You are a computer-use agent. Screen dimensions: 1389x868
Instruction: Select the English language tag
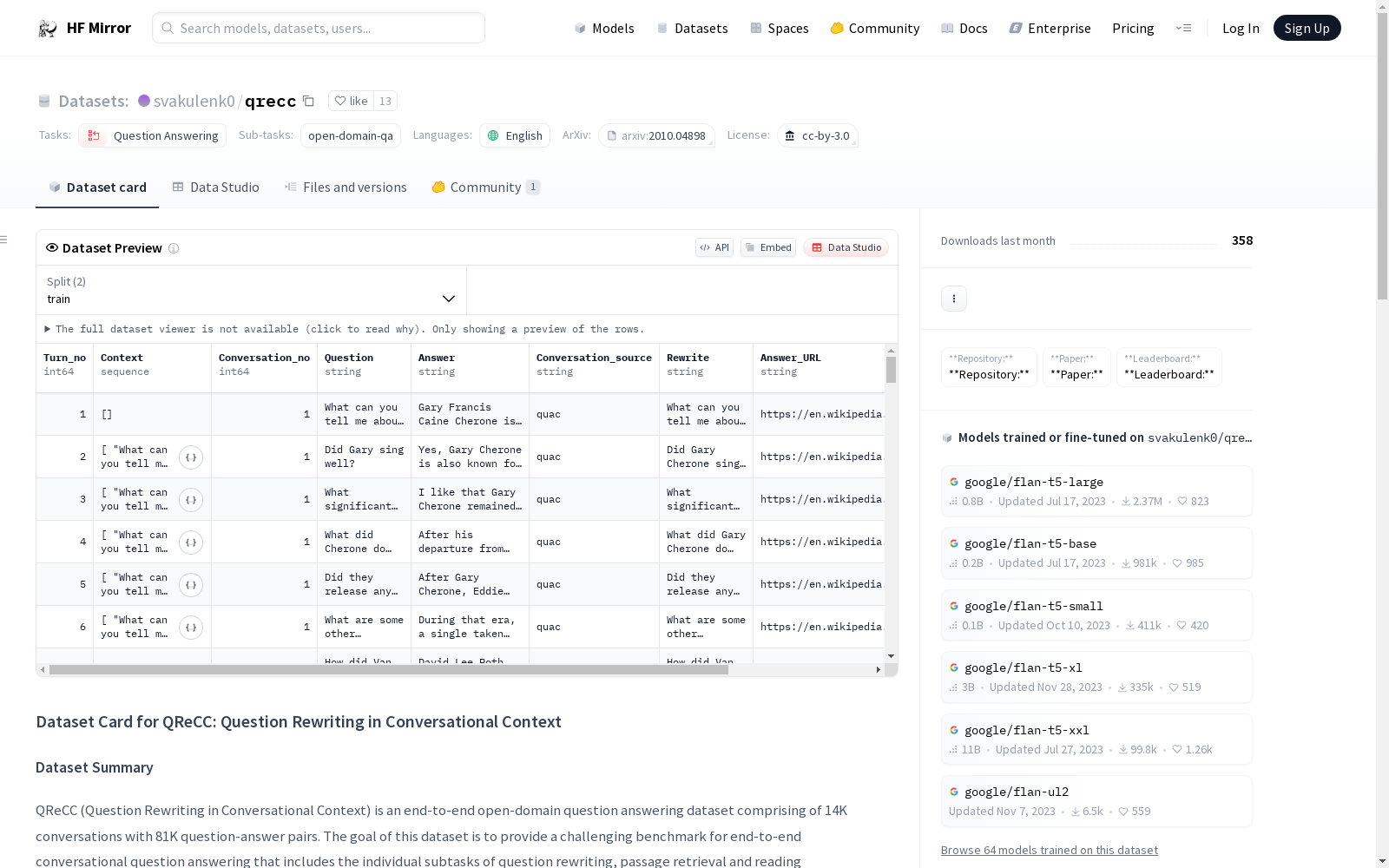515,135
